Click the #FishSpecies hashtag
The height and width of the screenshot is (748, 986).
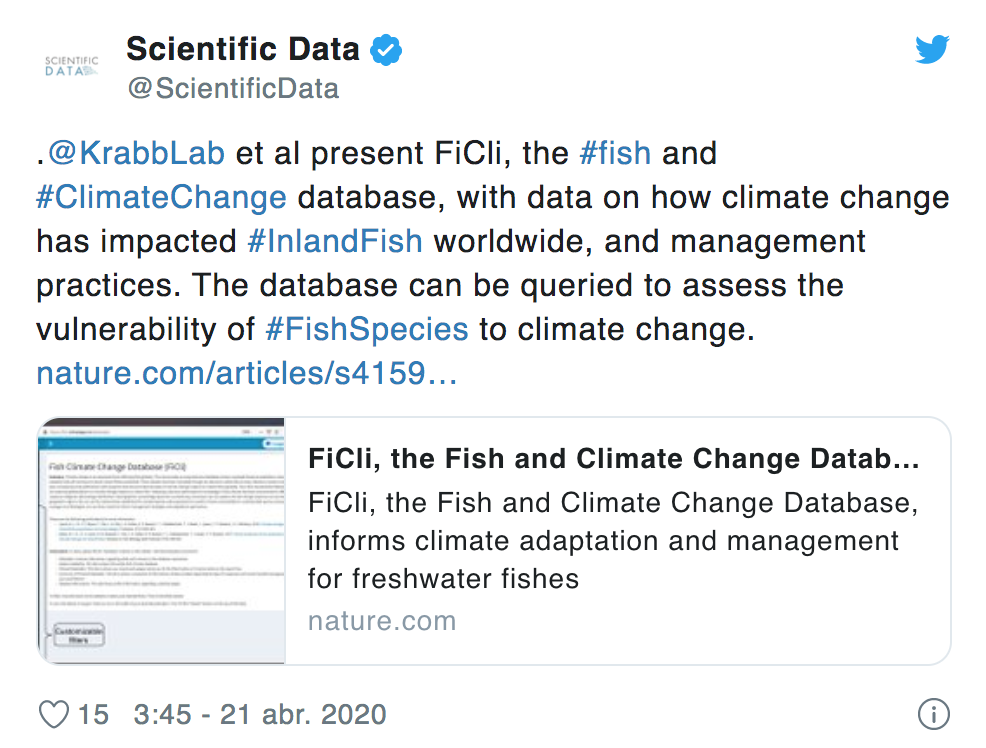tap(366, 329)
